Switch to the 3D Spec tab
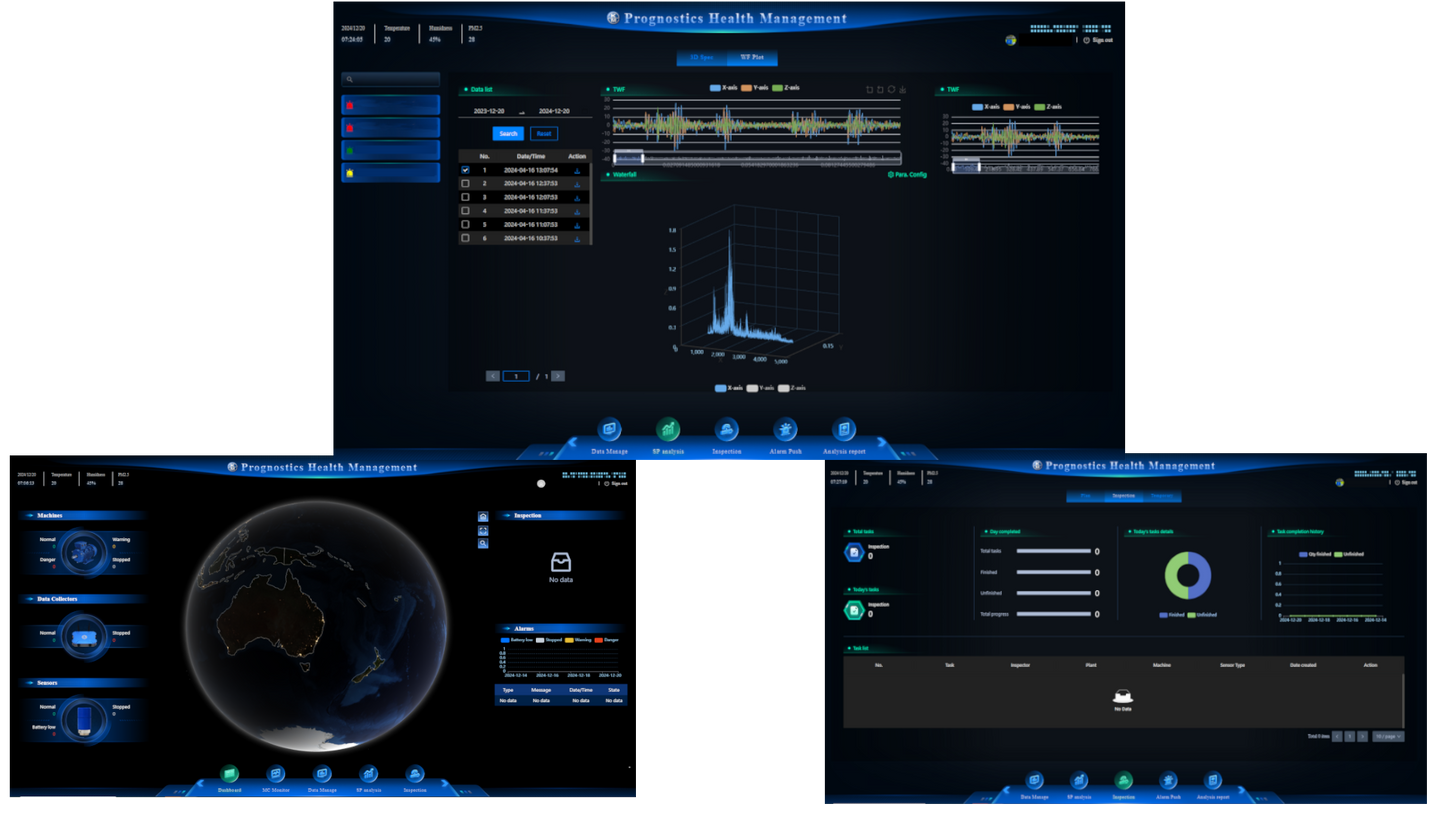This screenshot has height=813, width=1445. pos(703,58)
